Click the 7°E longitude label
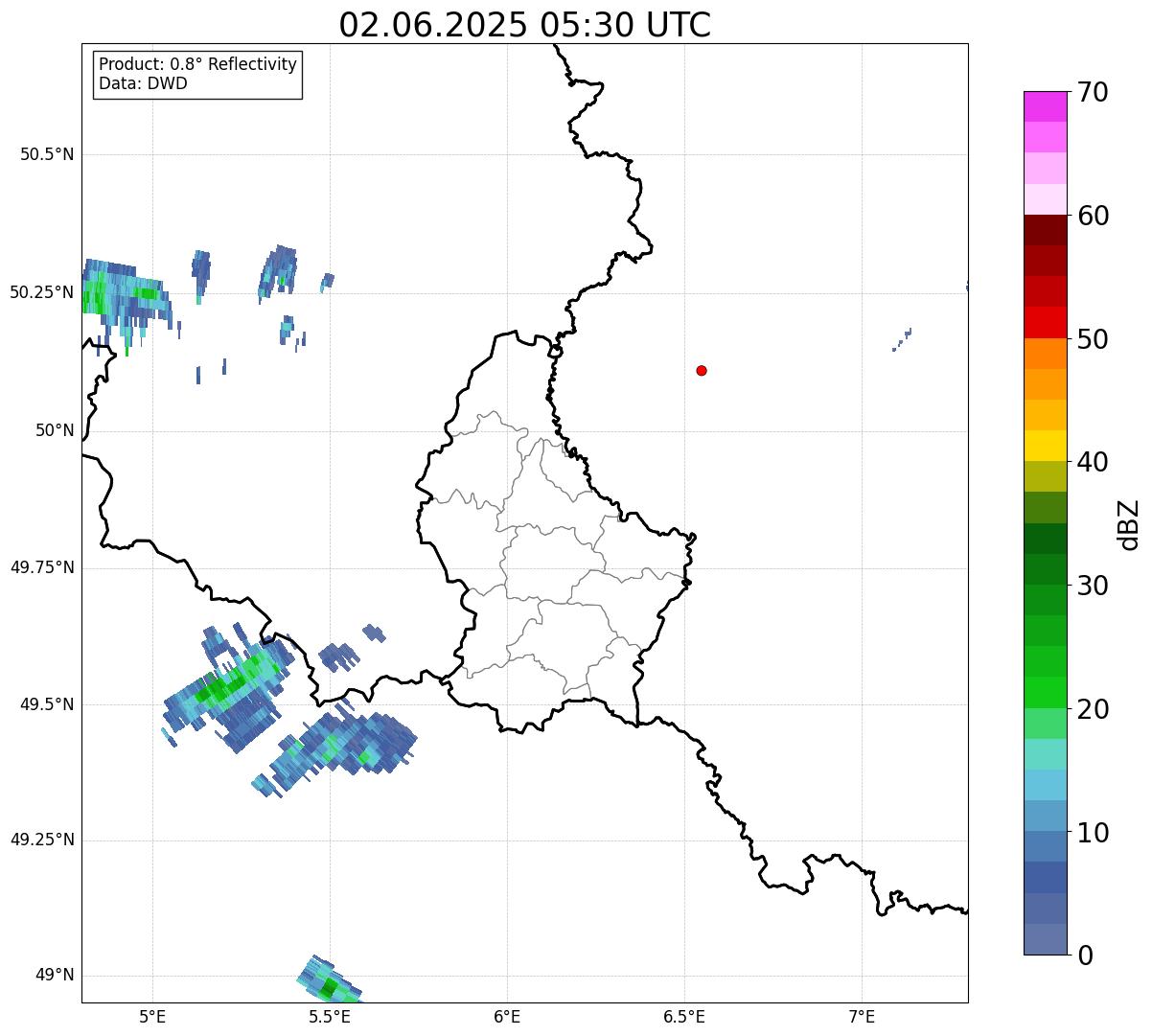 point(862,1016)
